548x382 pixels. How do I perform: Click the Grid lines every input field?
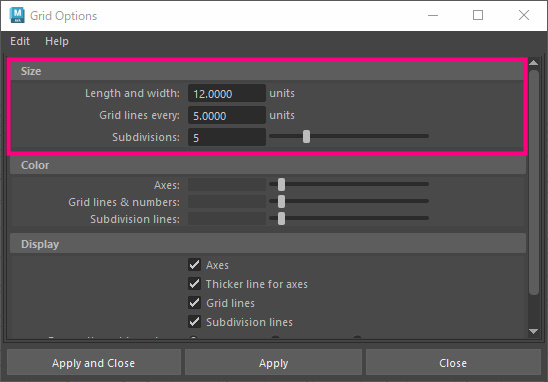(227, 115)
